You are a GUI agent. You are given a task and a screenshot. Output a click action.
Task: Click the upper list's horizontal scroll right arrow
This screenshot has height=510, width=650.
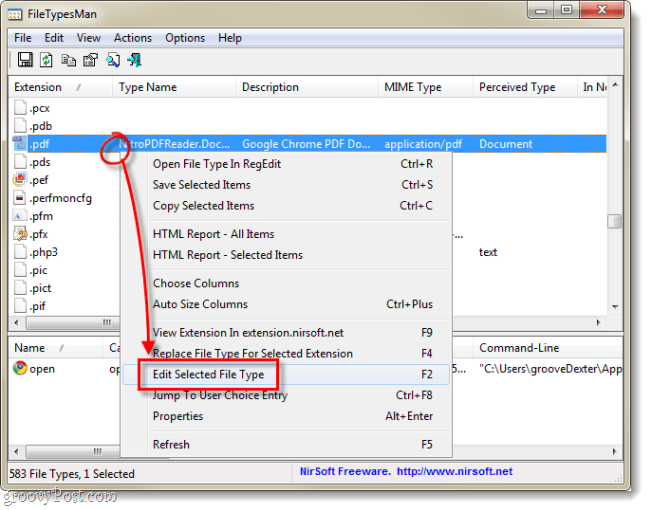tap(598, 323)
